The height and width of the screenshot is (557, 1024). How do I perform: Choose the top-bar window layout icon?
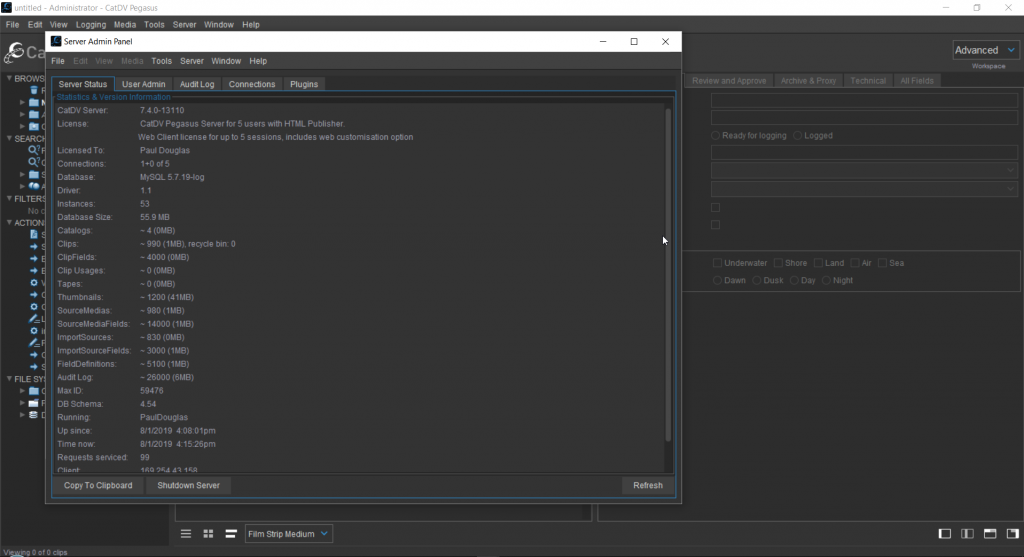[x=990, y=533]
